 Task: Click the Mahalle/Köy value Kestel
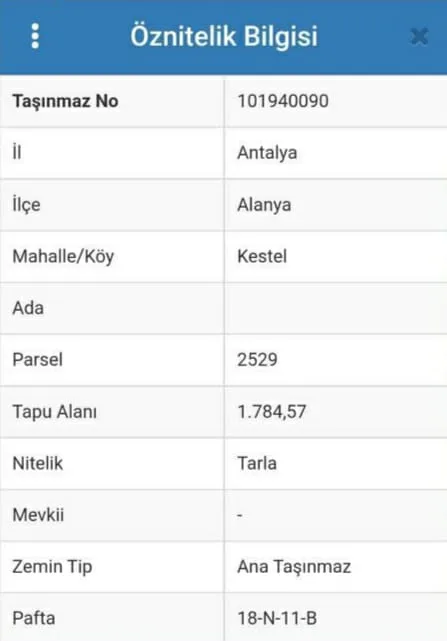pyautogui.click(x=262, y=256)
